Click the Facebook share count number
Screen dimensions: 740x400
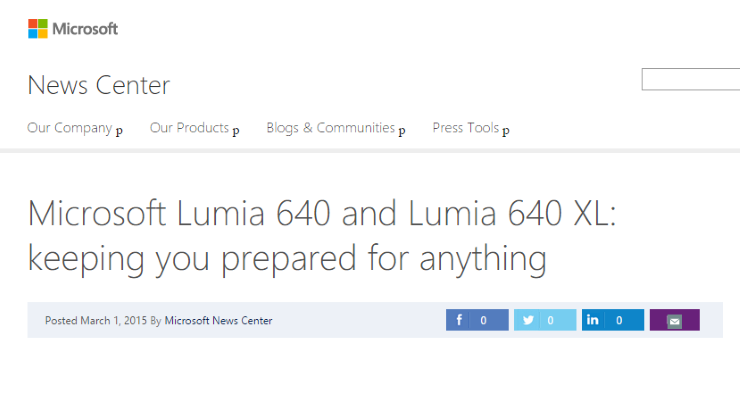tap(483, 320)
